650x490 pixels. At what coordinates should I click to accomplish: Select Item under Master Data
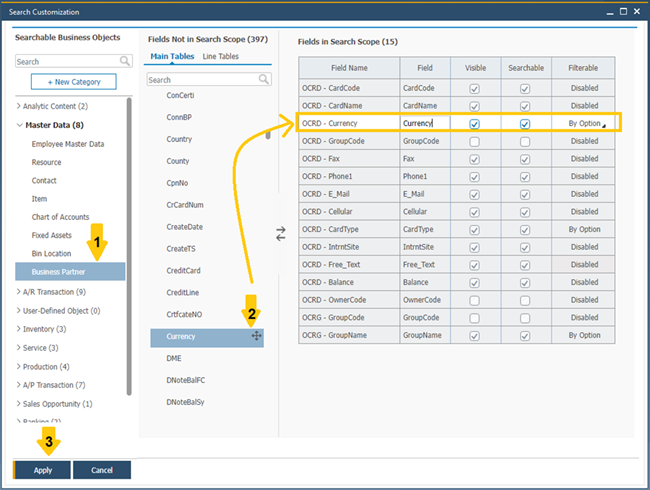[39, 199]
